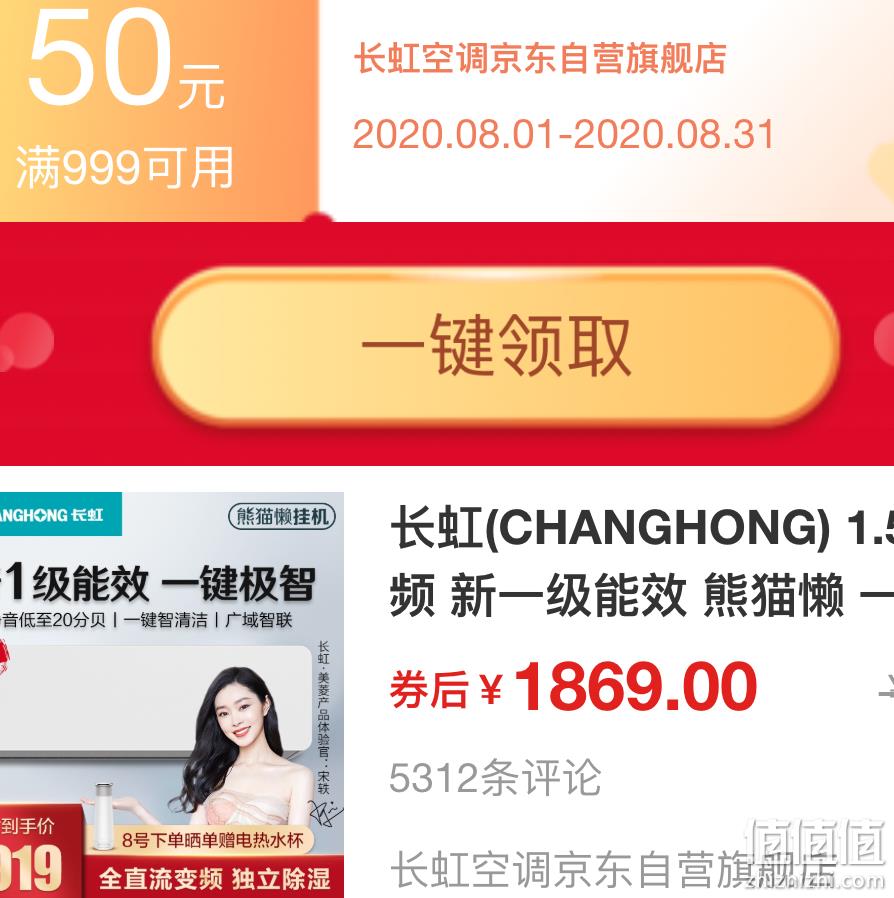This screenshot has height=898, width=894.
Task: View the 5312条评论 reviews
Action: [495, 778]
